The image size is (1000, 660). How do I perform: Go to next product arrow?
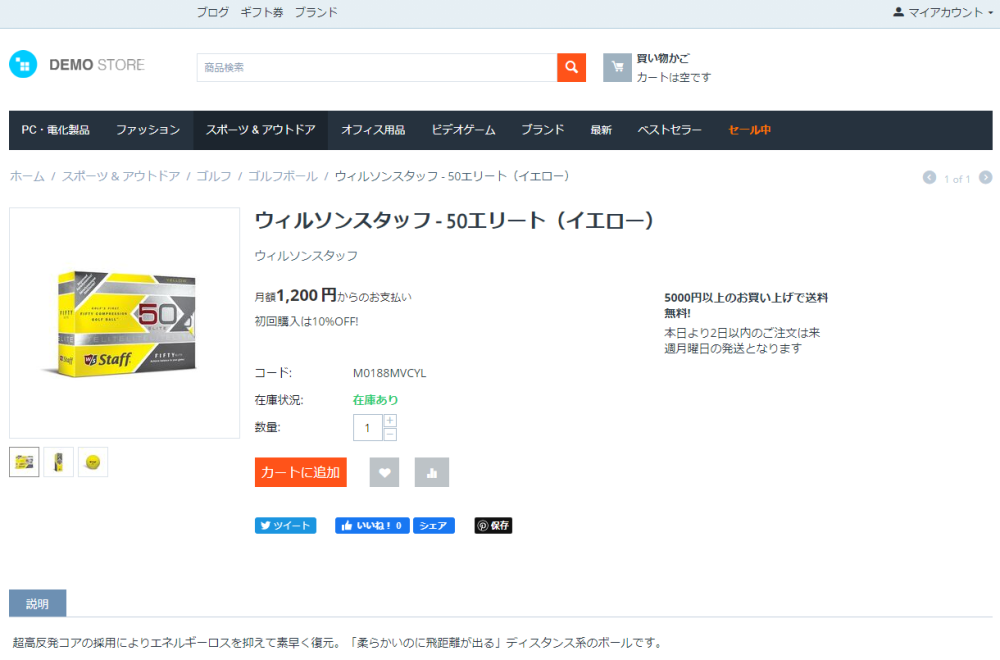(x=985, y=178)
